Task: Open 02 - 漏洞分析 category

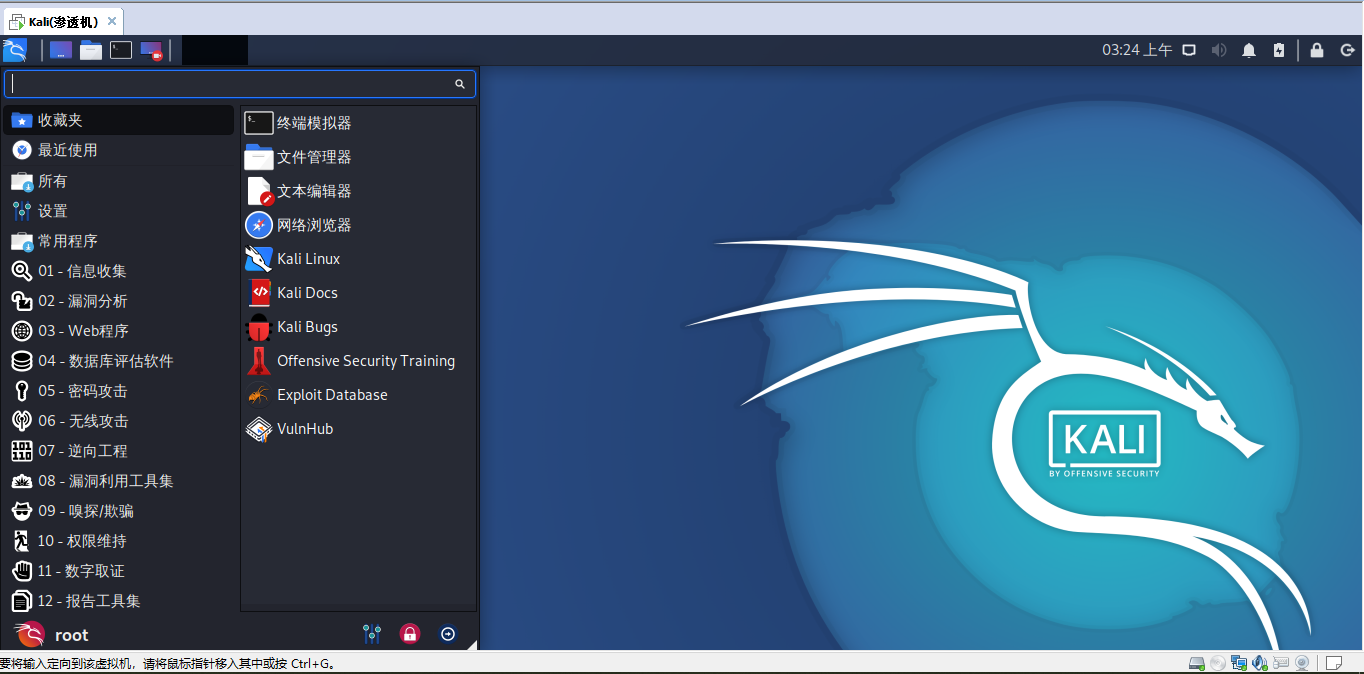Action: pyautogui.click(x=119, y=301)
